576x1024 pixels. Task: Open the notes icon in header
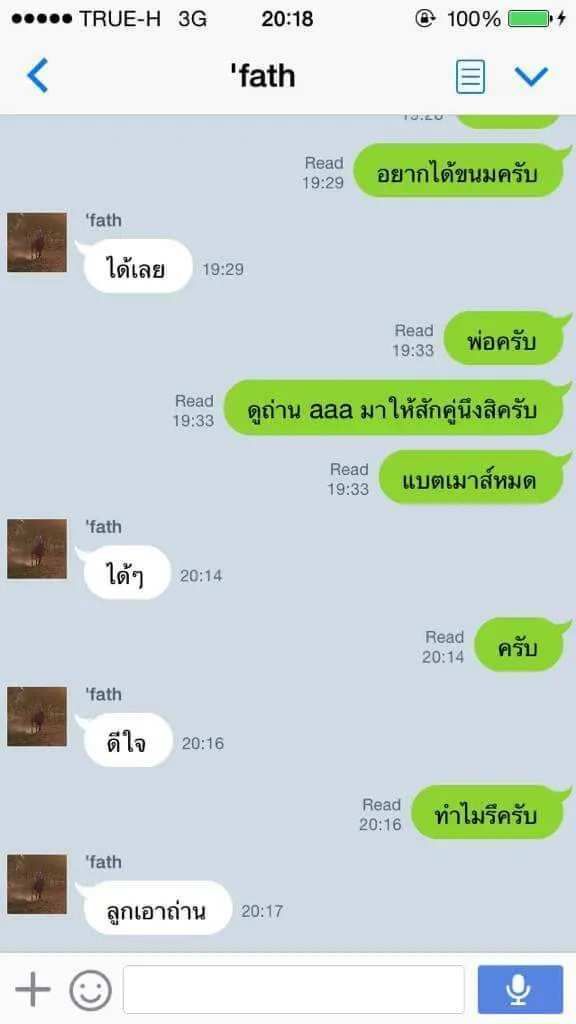coord(470,76)
